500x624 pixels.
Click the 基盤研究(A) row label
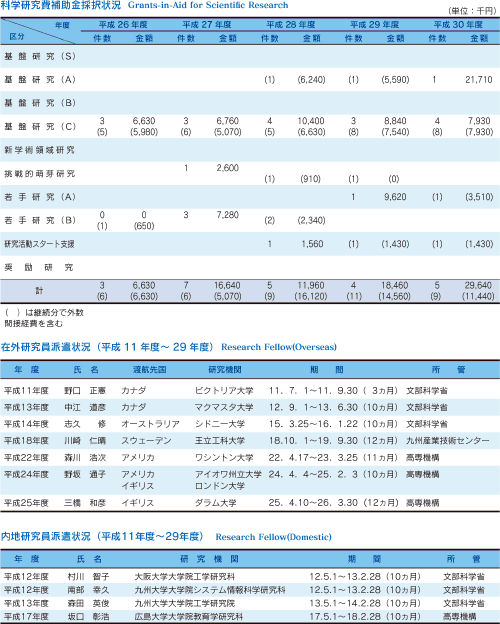[x=40, y=80]
